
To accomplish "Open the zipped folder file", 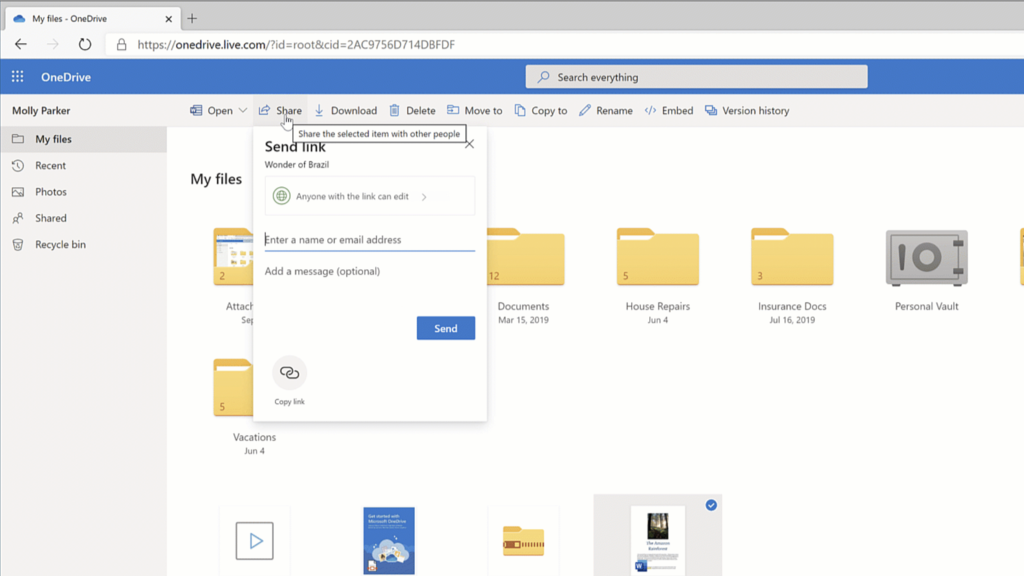I will 524,541.
